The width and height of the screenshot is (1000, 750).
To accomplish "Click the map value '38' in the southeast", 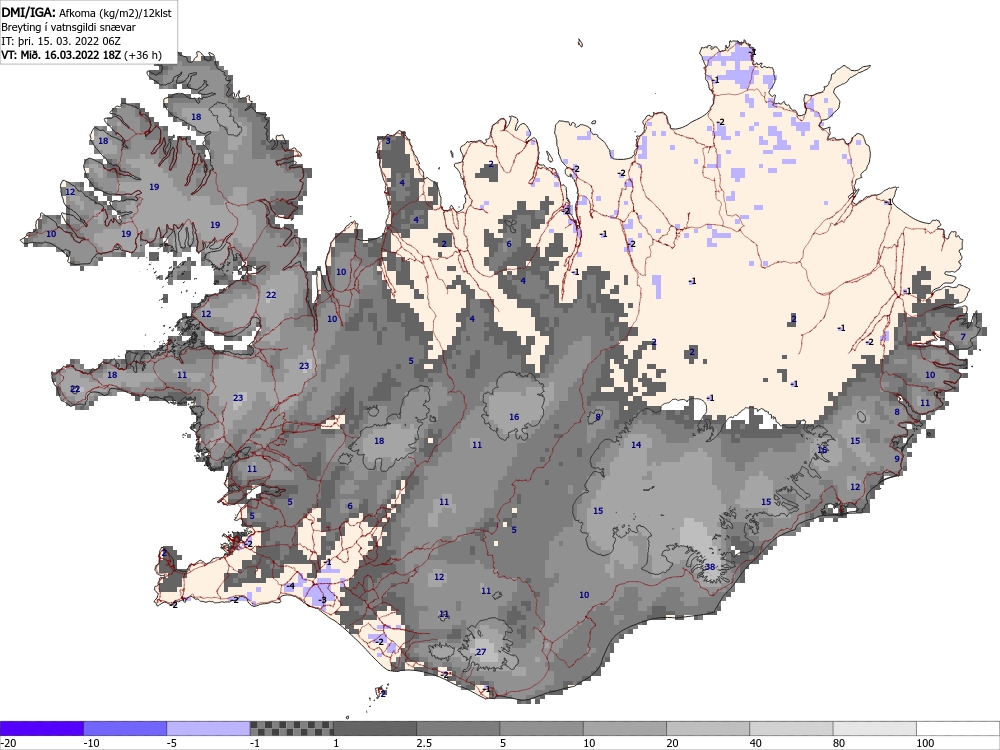I will pos(710,567).
